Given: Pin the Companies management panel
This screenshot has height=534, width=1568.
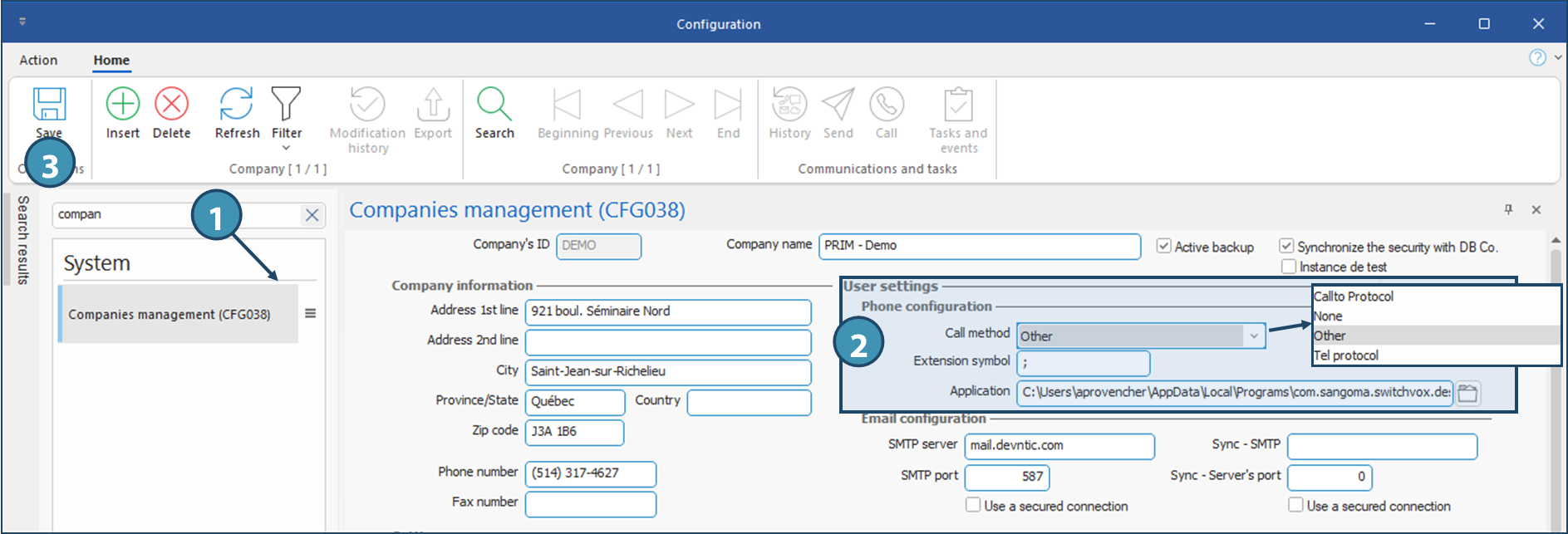Looking at the screenshot, I should coord(1508,209).
